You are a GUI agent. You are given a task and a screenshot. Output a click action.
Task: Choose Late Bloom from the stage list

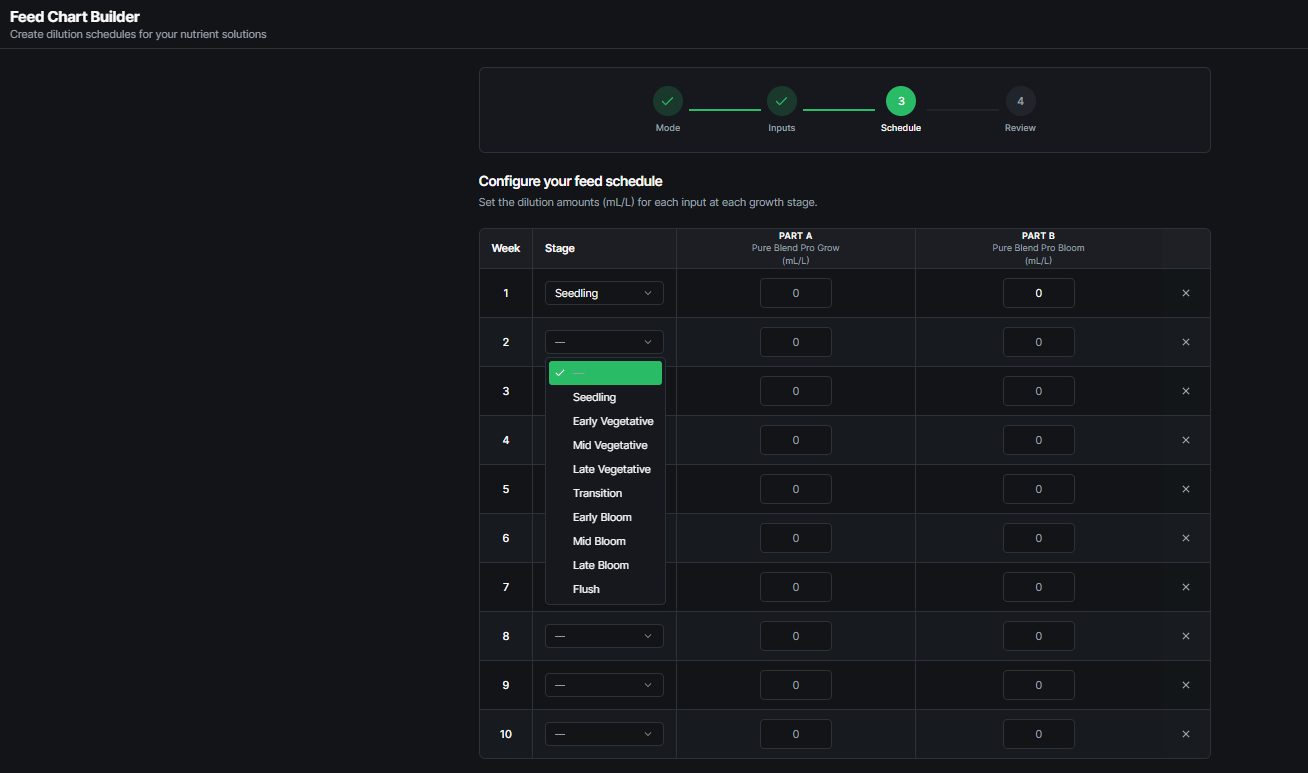click(605, 565)
